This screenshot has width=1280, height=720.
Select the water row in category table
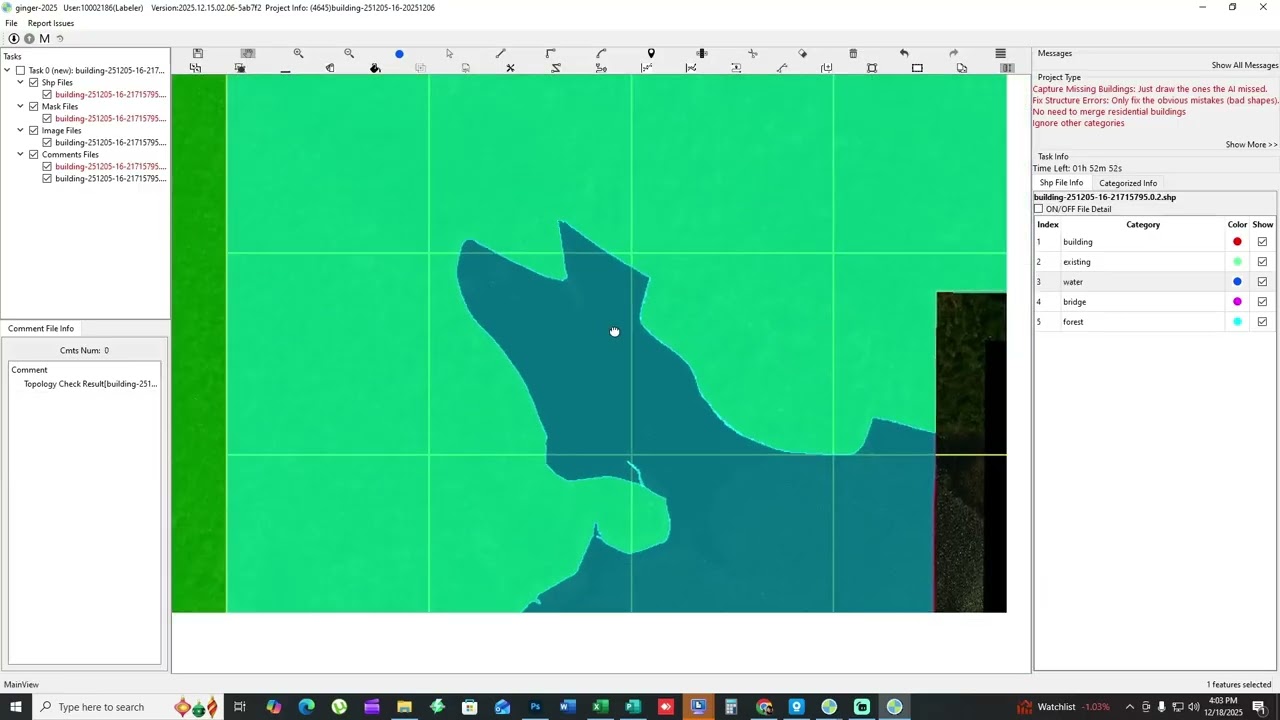coord(1155,282)
